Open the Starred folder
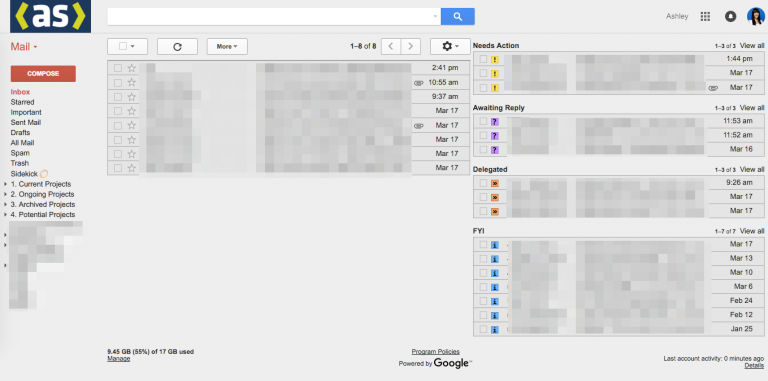This screenshot has height=381, width=768. click(23, 102)
